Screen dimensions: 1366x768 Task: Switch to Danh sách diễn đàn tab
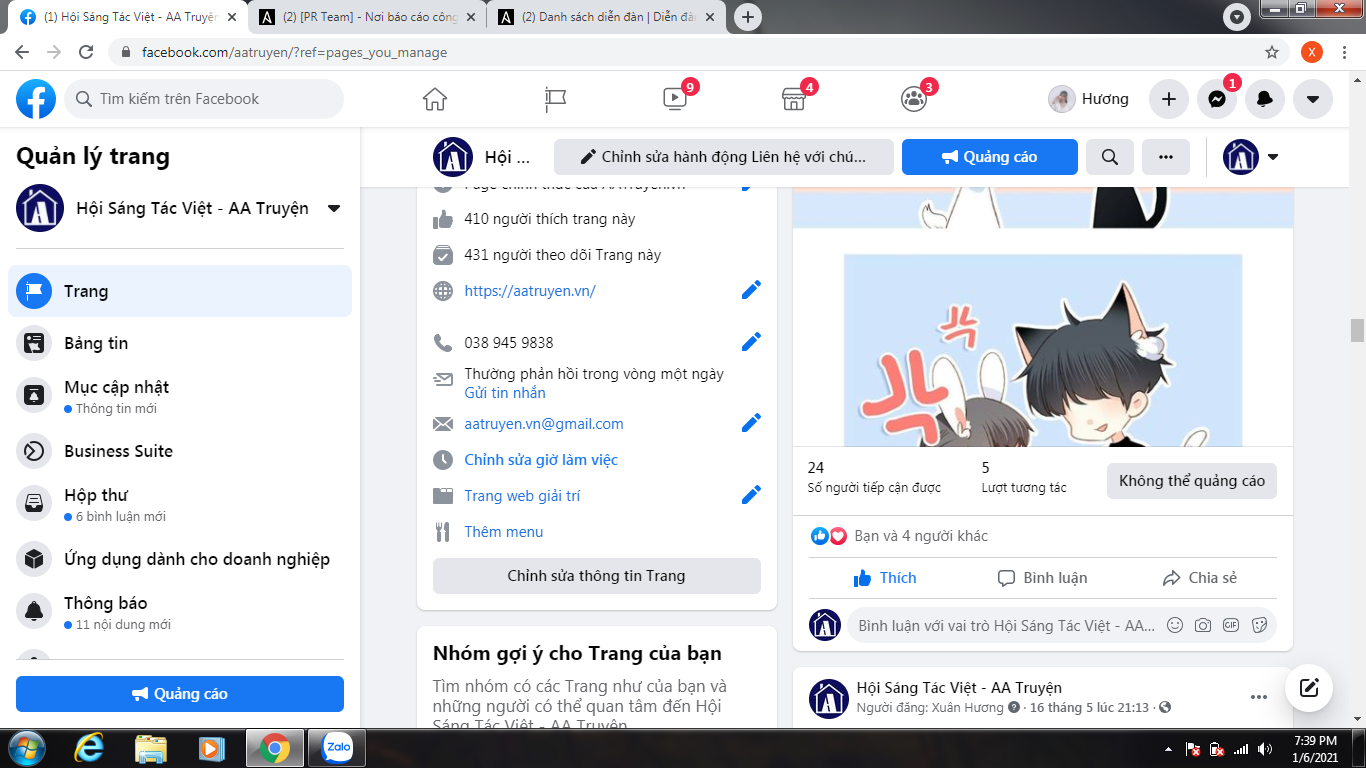[607, 17]
